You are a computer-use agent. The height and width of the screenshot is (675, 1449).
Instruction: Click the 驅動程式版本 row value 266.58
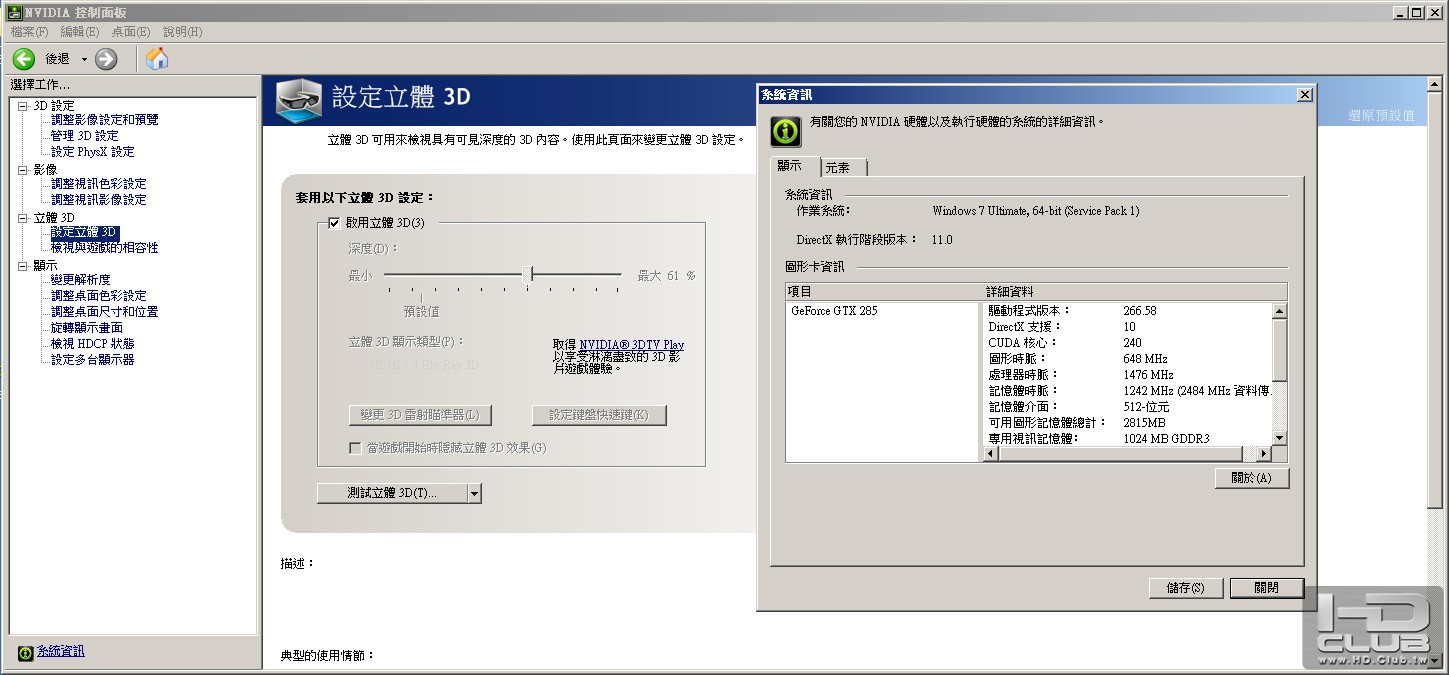tap(1140, 311)
